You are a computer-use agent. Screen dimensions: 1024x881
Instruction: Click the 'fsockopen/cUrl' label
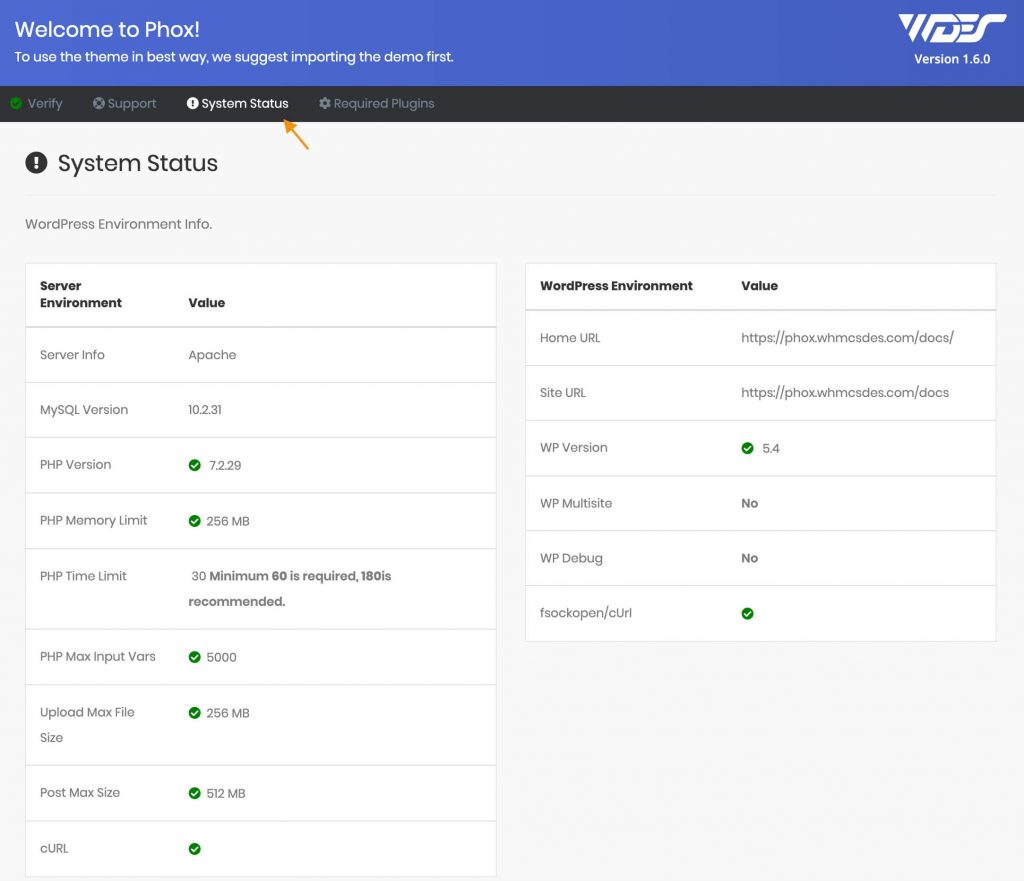[586, 613]
